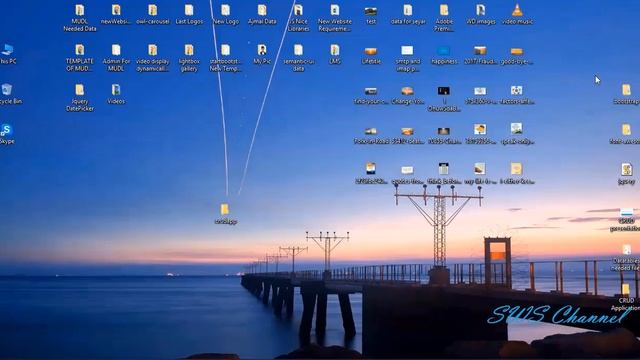Screen dimensions: 640x360
Task: Select the CRUD Application folder
Action: [x=625, y=297]
